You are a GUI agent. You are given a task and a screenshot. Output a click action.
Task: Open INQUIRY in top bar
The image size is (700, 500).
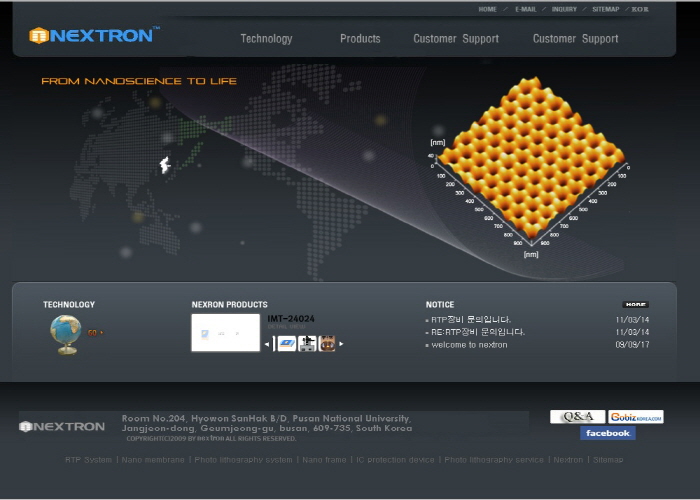click(564, 9)
